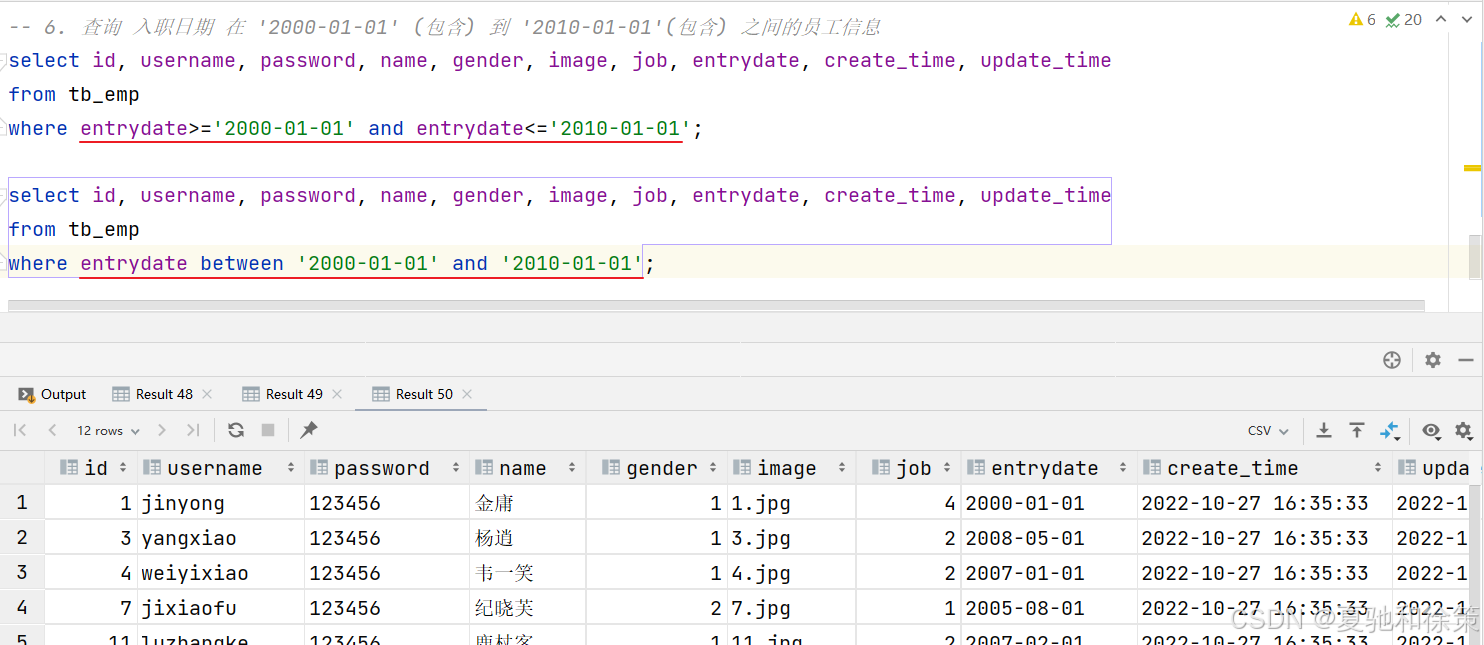Click the name cell 金庸

pos(527,503)
